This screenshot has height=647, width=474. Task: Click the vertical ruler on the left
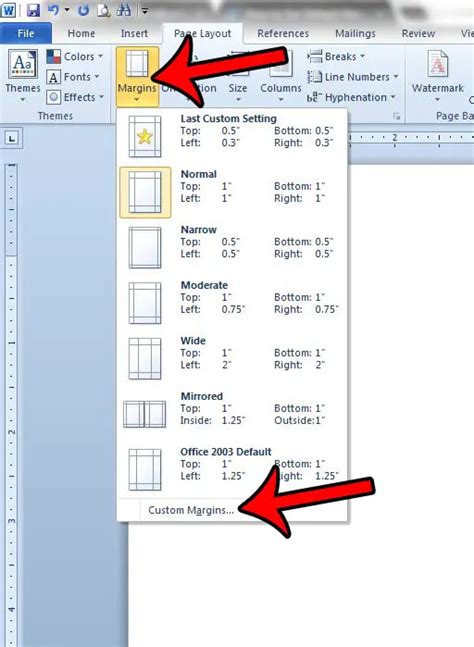[11, 404]
